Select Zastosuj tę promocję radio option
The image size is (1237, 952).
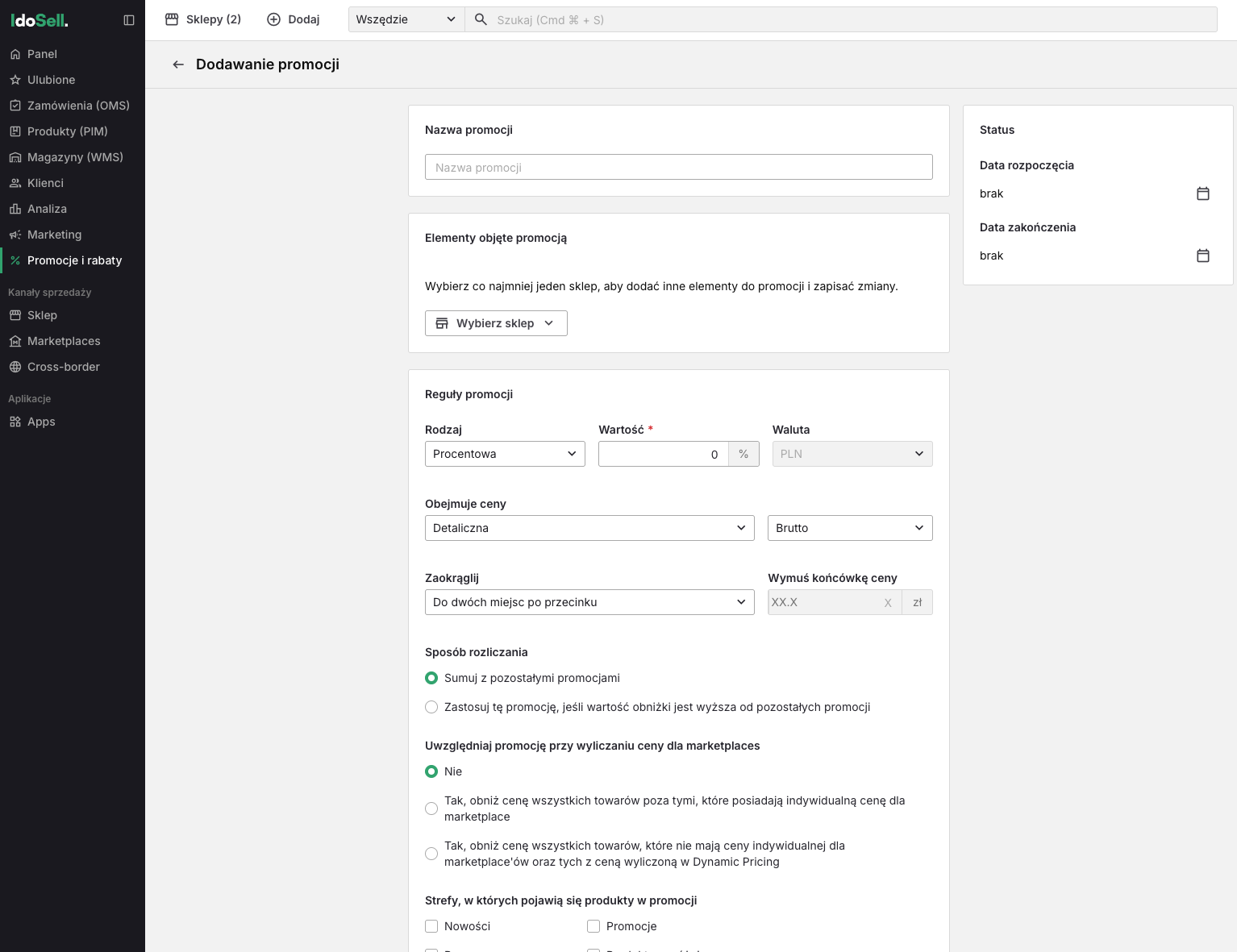[x=431, y=707]
